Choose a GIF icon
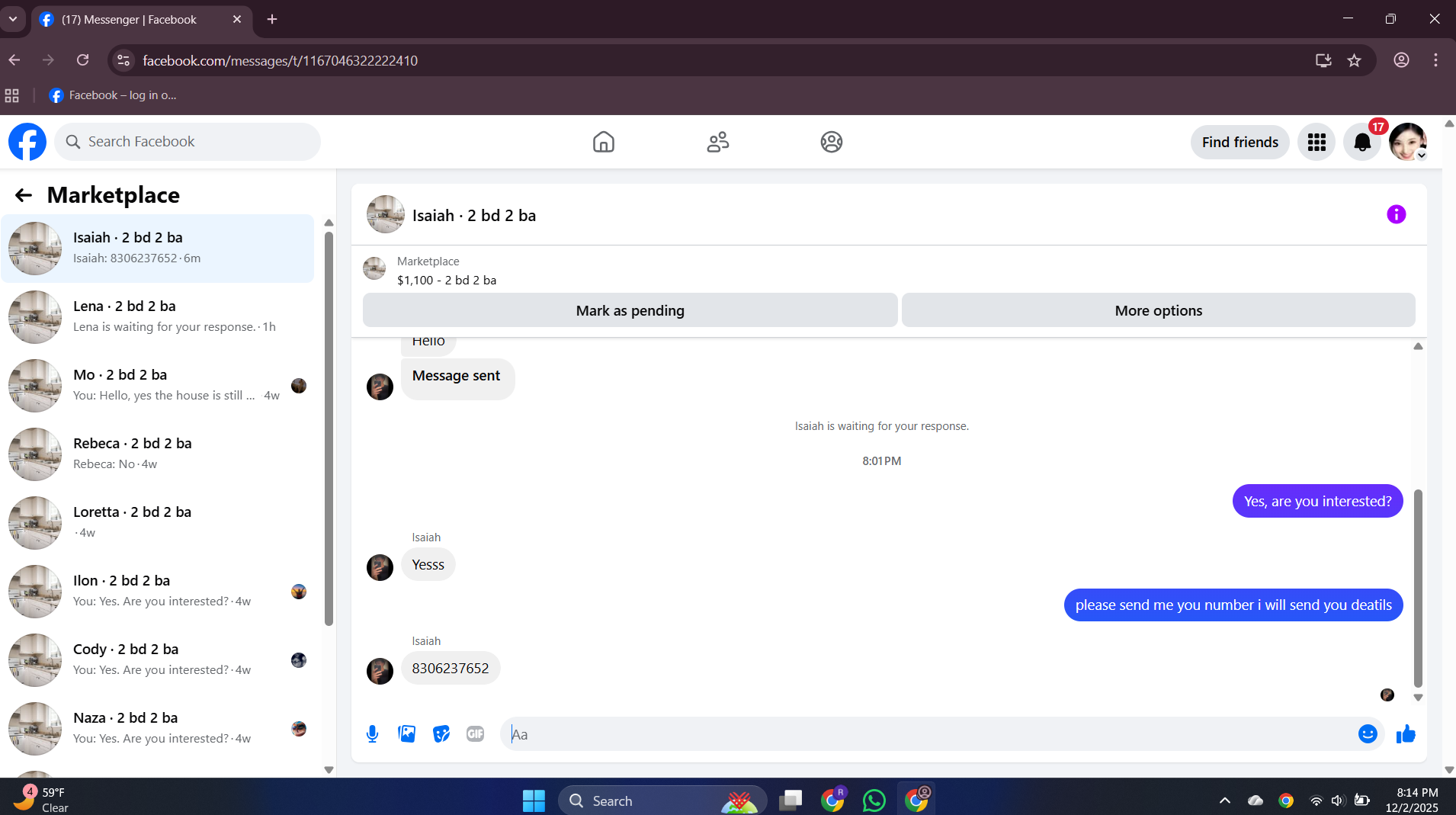This screenshot has height=815, width=1456. point(475,734)
